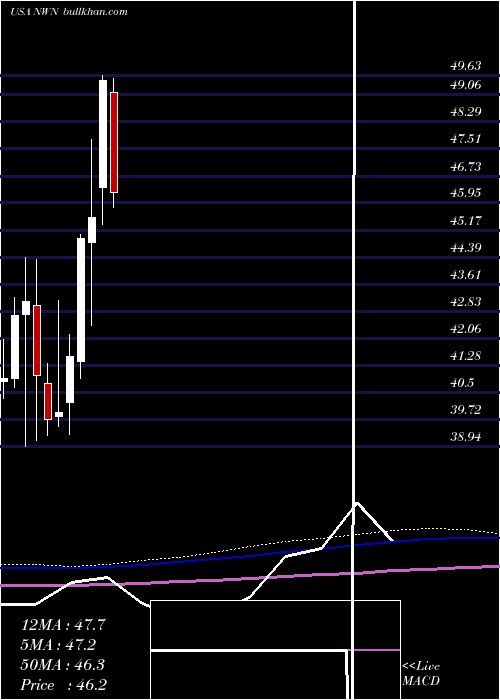Click the 12MA : 47.7 readout
This screenshot has height=700, width=500.
point(63,625)
